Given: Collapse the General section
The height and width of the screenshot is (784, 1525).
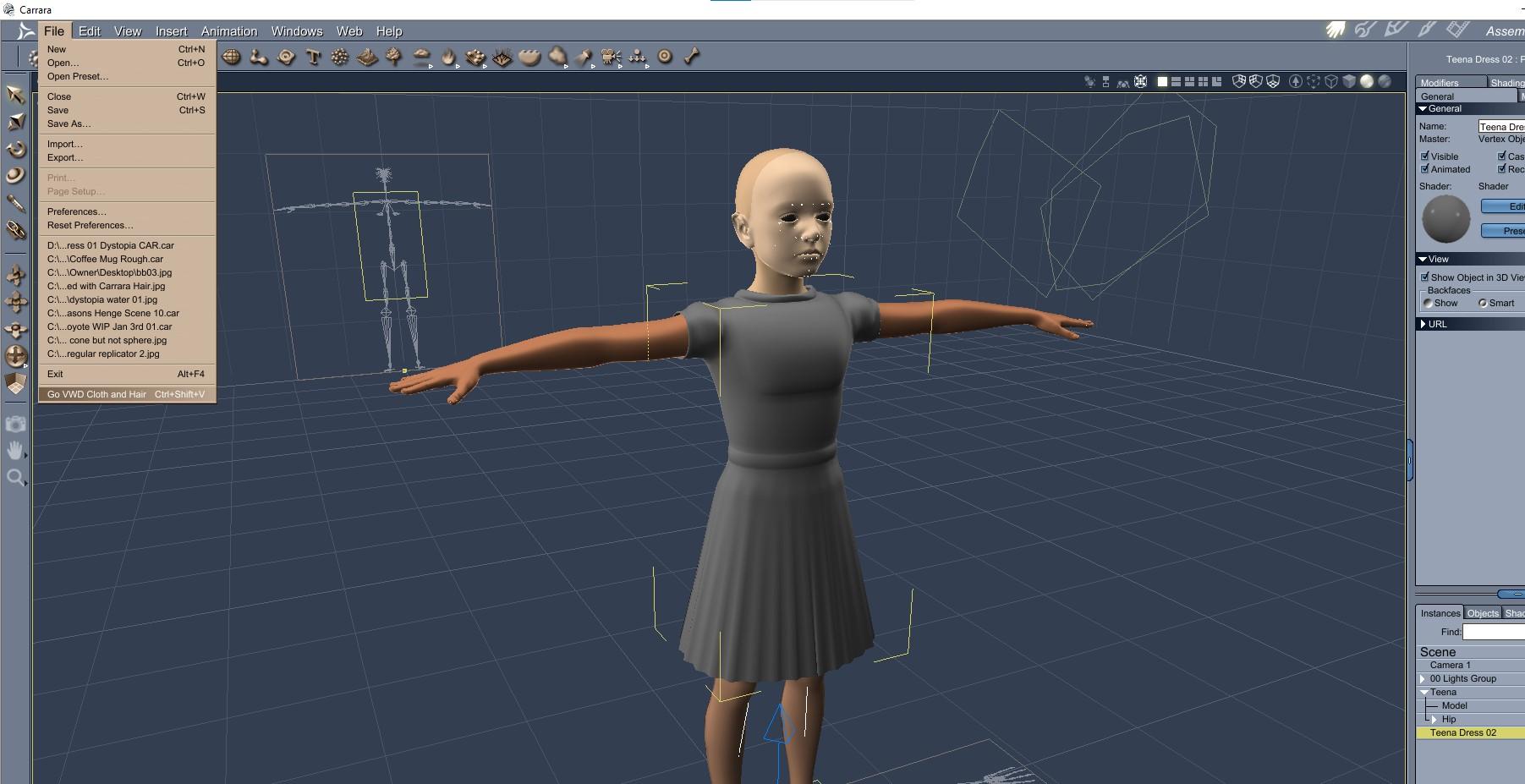Looking at the screenshot, I should click(1423, 108).
